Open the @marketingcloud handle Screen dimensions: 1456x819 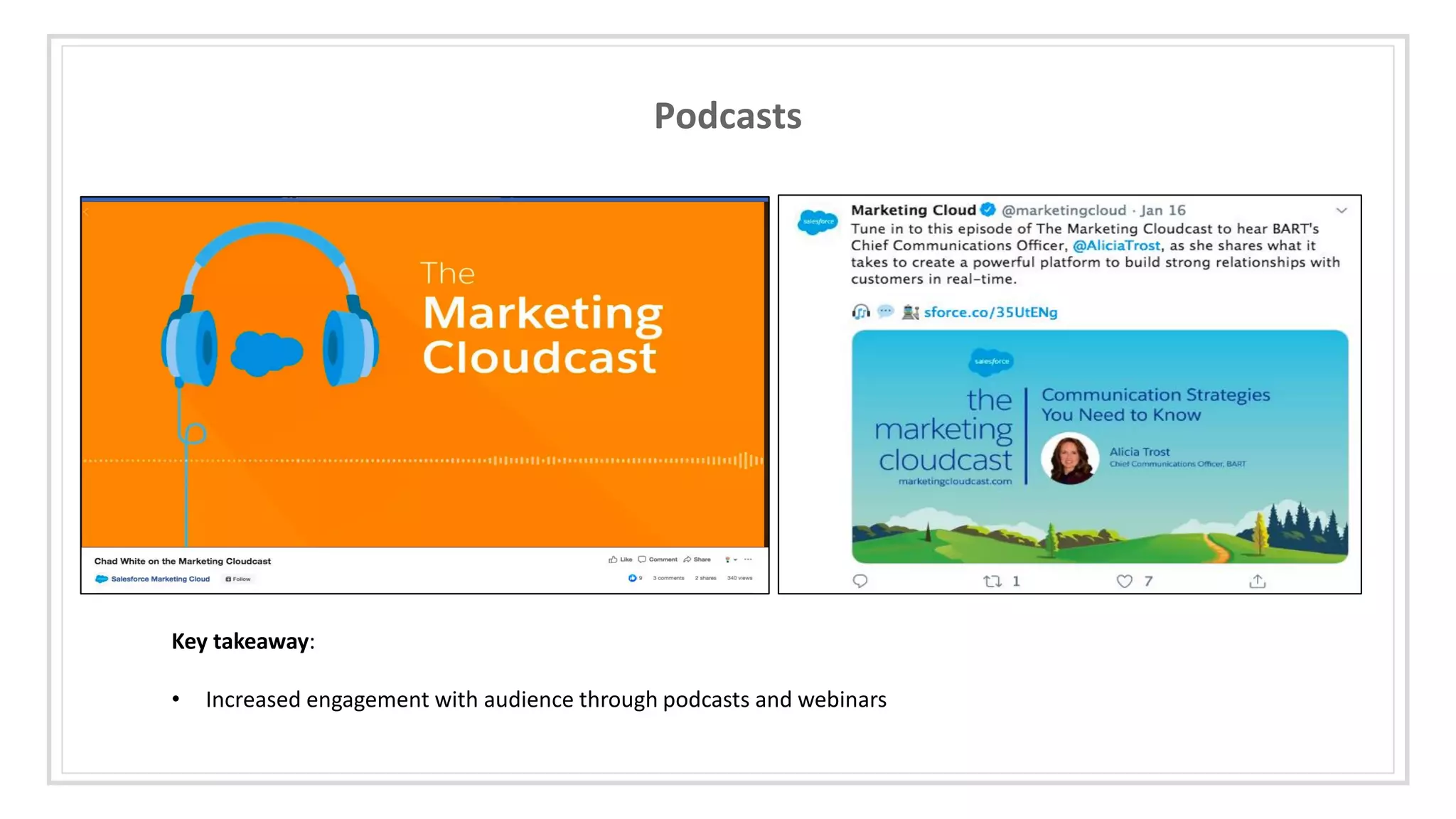coord(1064,210)
